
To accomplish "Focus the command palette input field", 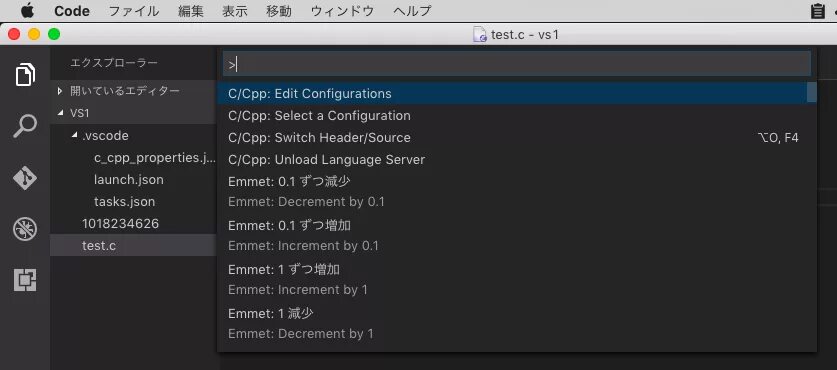I will click(516, 65).
